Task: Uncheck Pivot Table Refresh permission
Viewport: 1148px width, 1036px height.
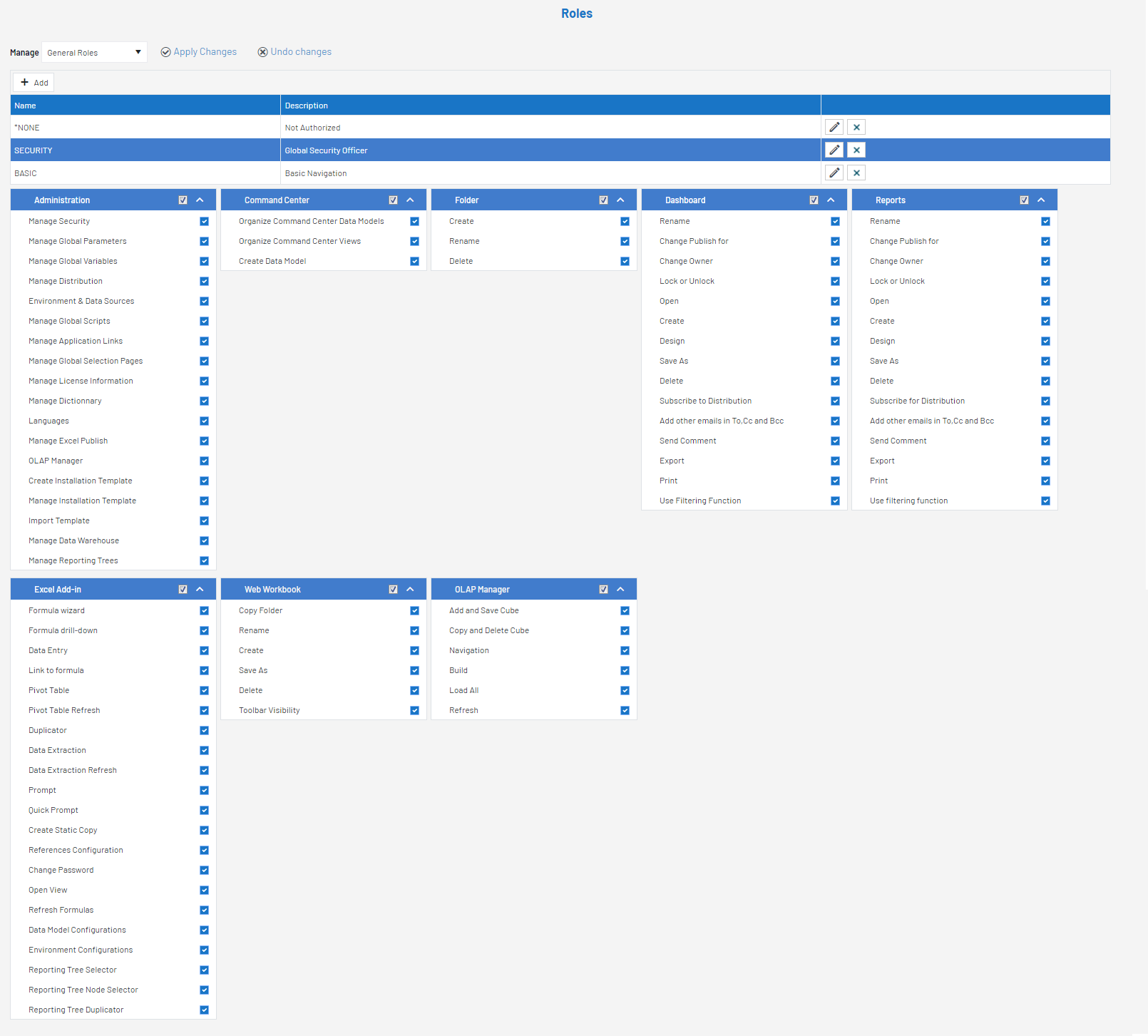Action: pyautogui.click(x=204, y=711)
